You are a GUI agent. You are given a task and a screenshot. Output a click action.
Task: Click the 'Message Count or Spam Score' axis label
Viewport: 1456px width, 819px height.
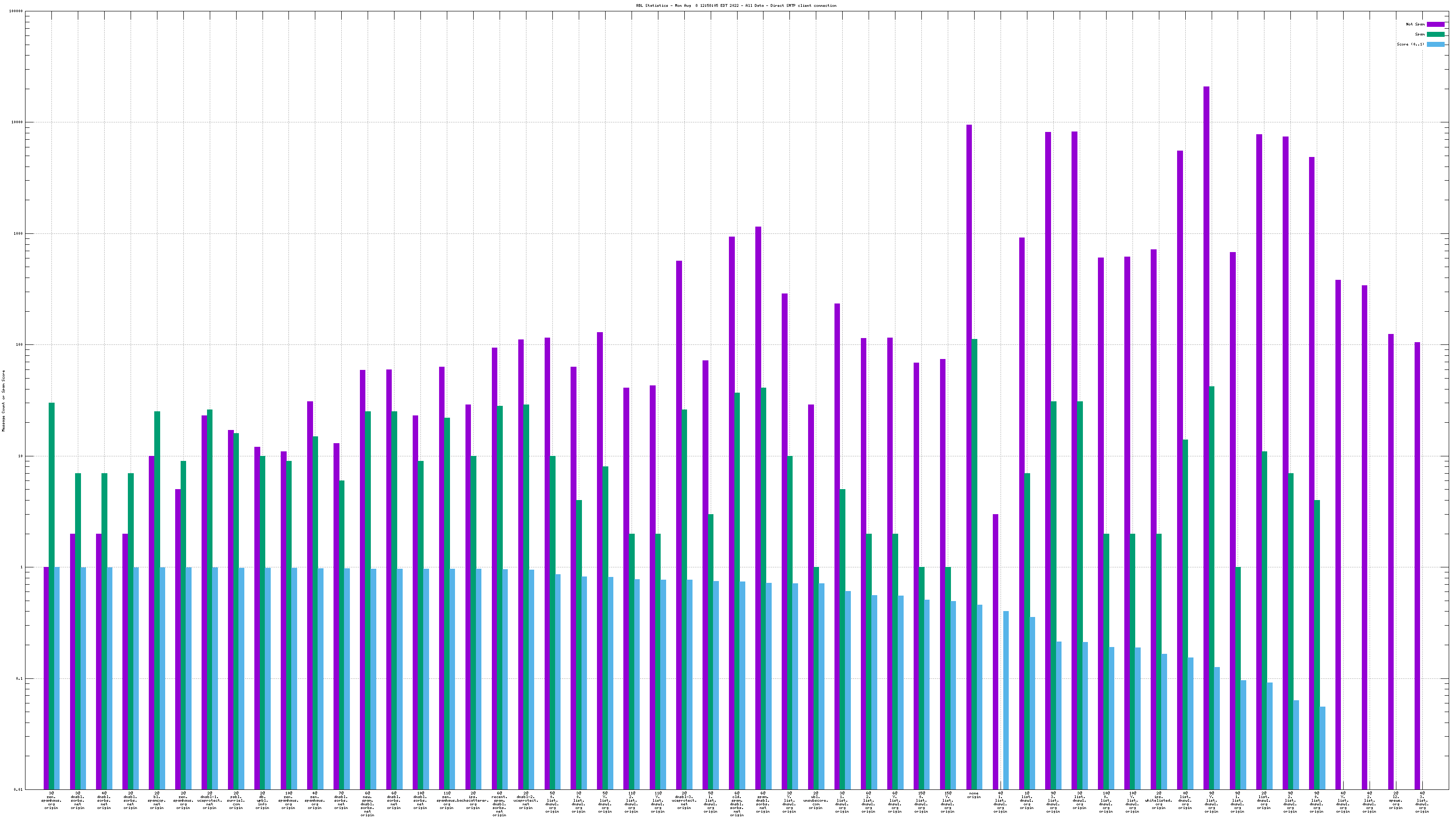[3, 401]
